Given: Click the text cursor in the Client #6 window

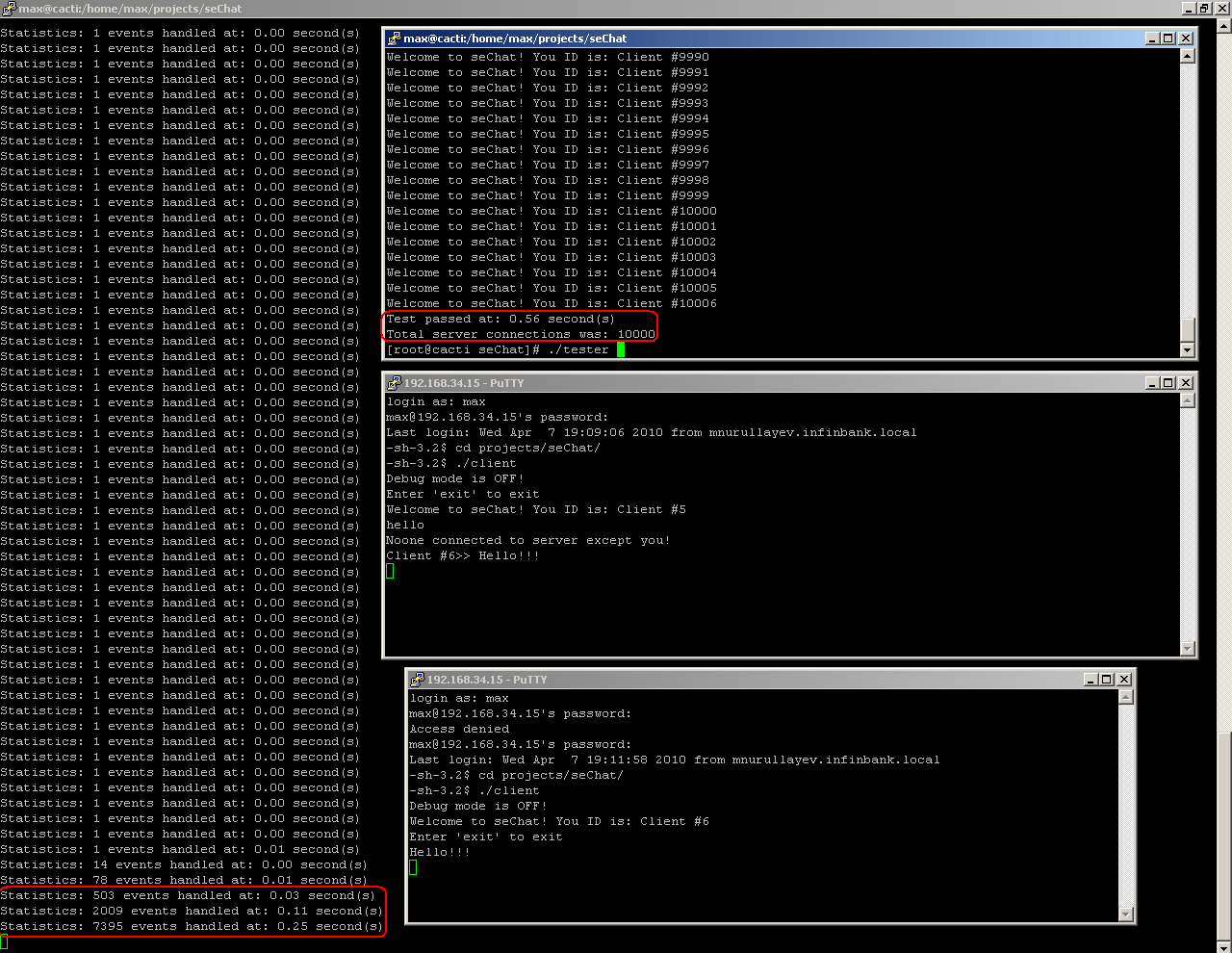Looking at the screenshot, I should pyautogui.click(x=413, y=867).
